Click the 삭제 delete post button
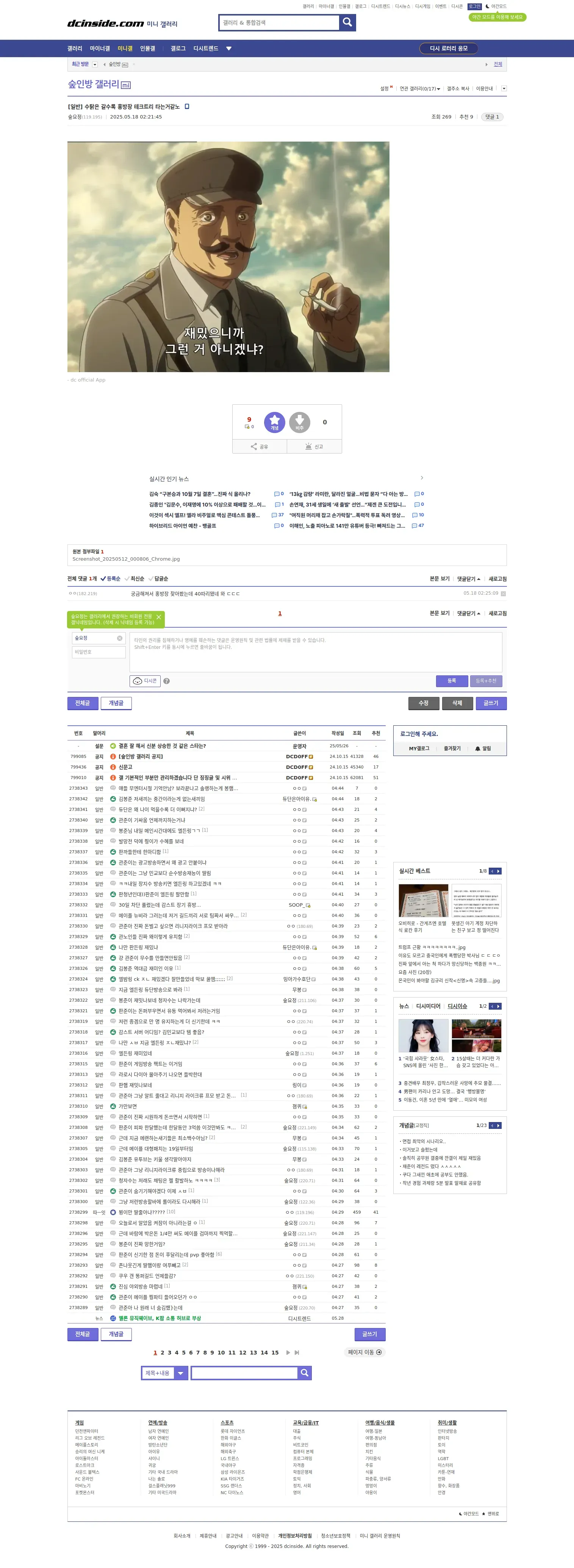574x1568 pixels. pyautogui.click(x=457, y=703)
